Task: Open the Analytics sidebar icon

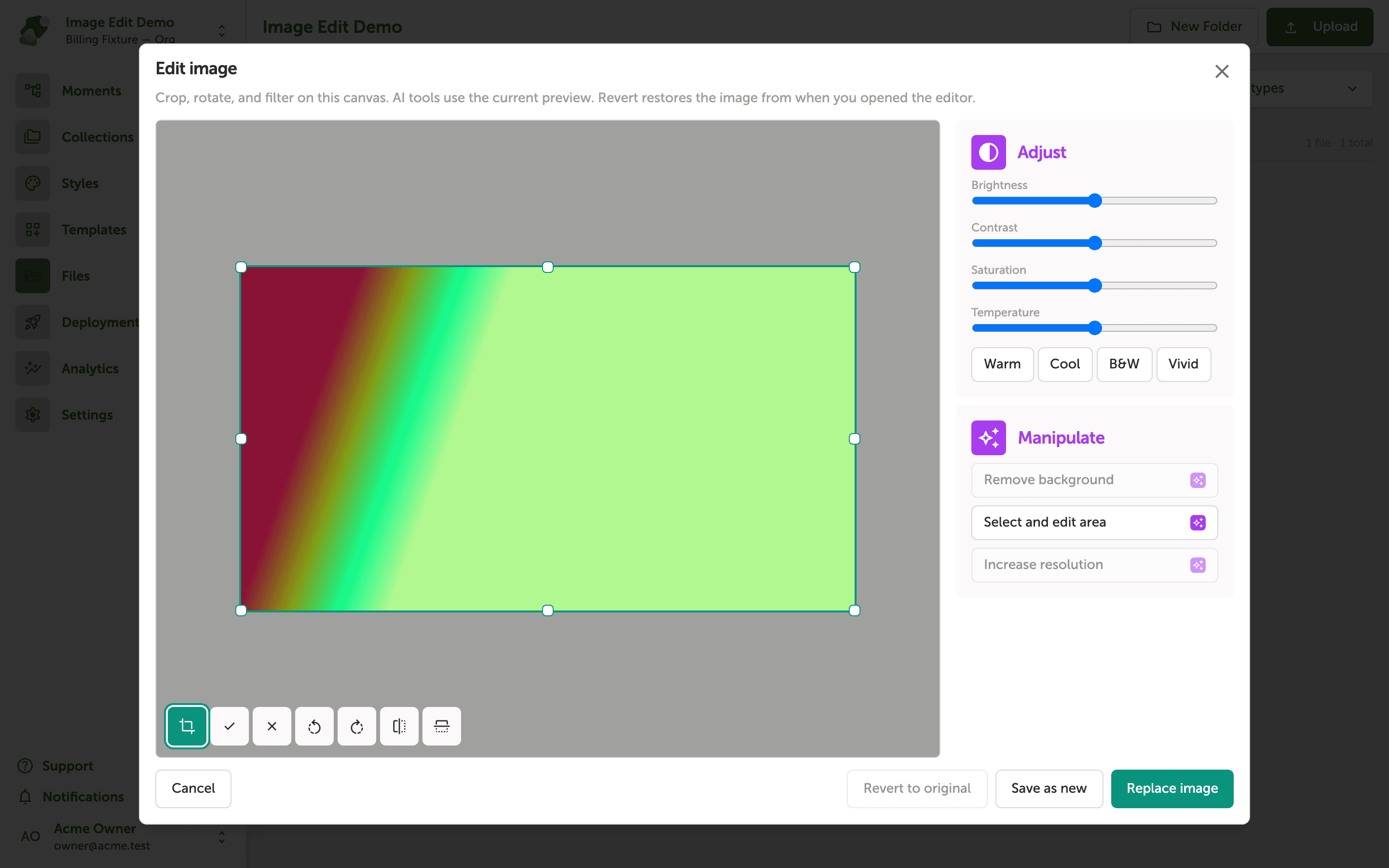Action: click(33, 368)
